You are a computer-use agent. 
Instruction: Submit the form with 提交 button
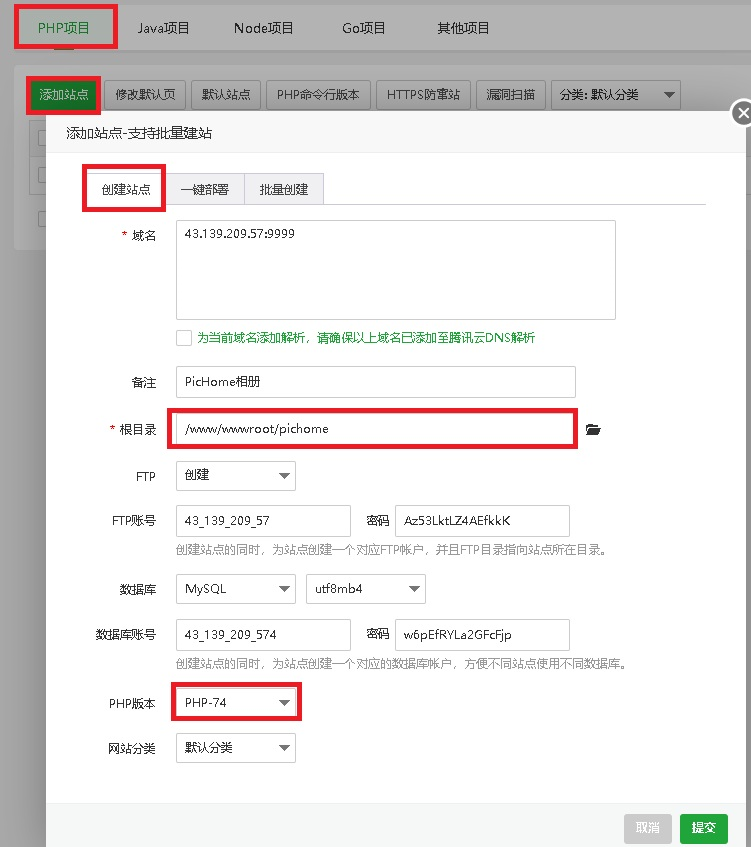tap(703, 829)
